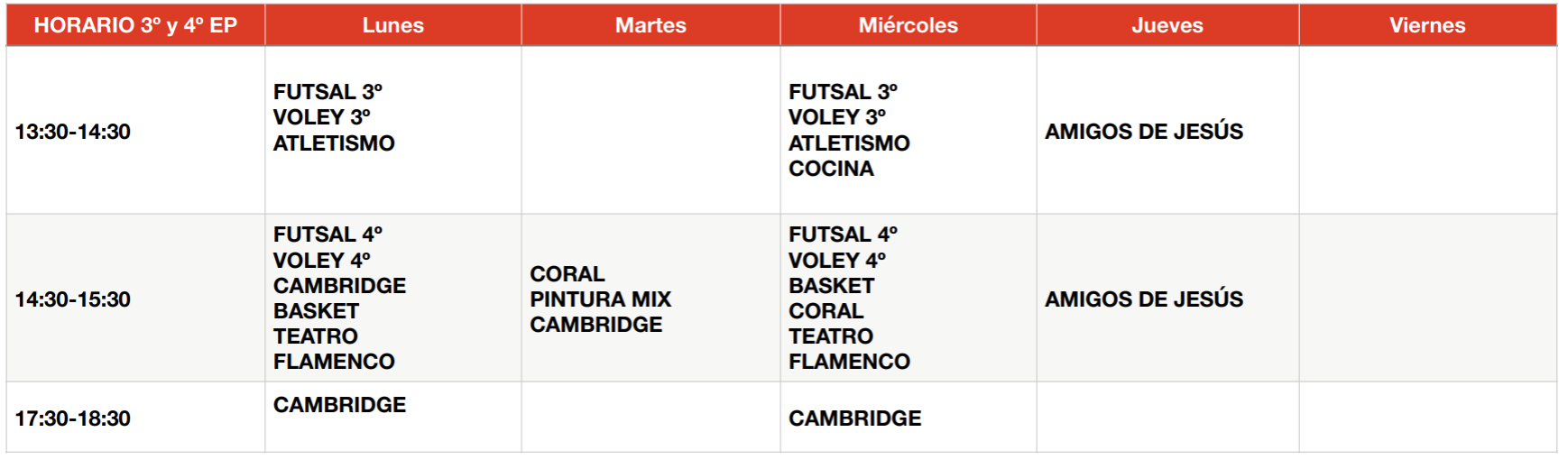Select the Lunes column header

point(392,25)
